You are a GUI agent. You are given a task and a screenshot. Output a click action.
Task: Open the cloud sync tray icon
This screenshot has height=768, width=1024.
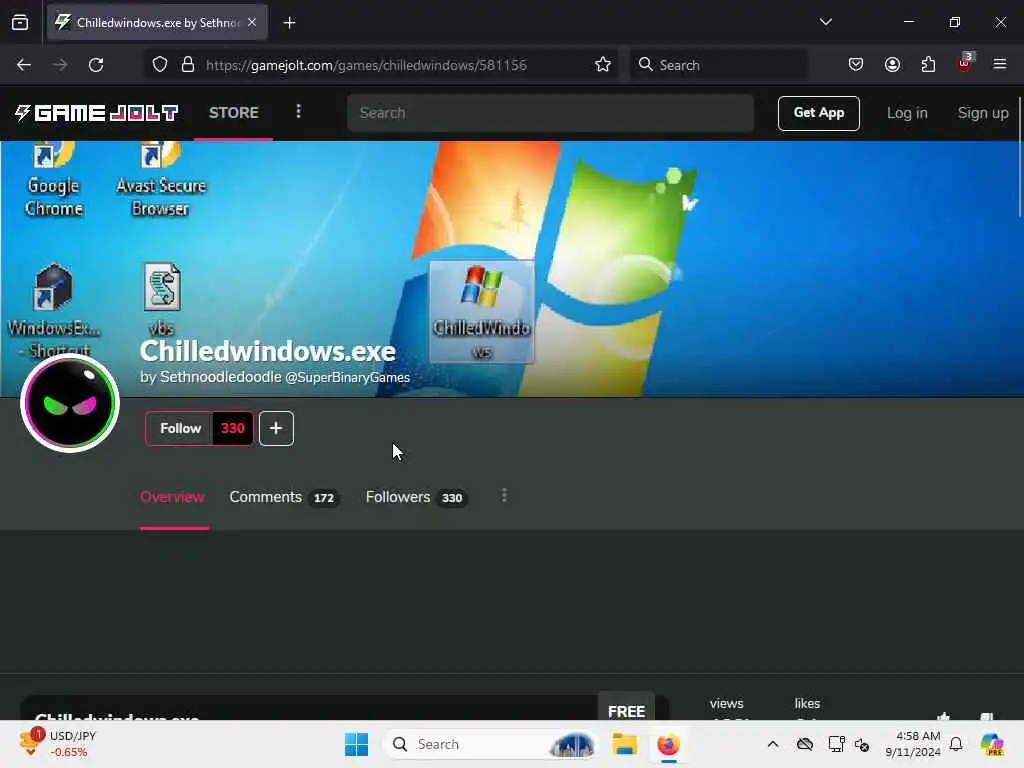pos(805,744)
